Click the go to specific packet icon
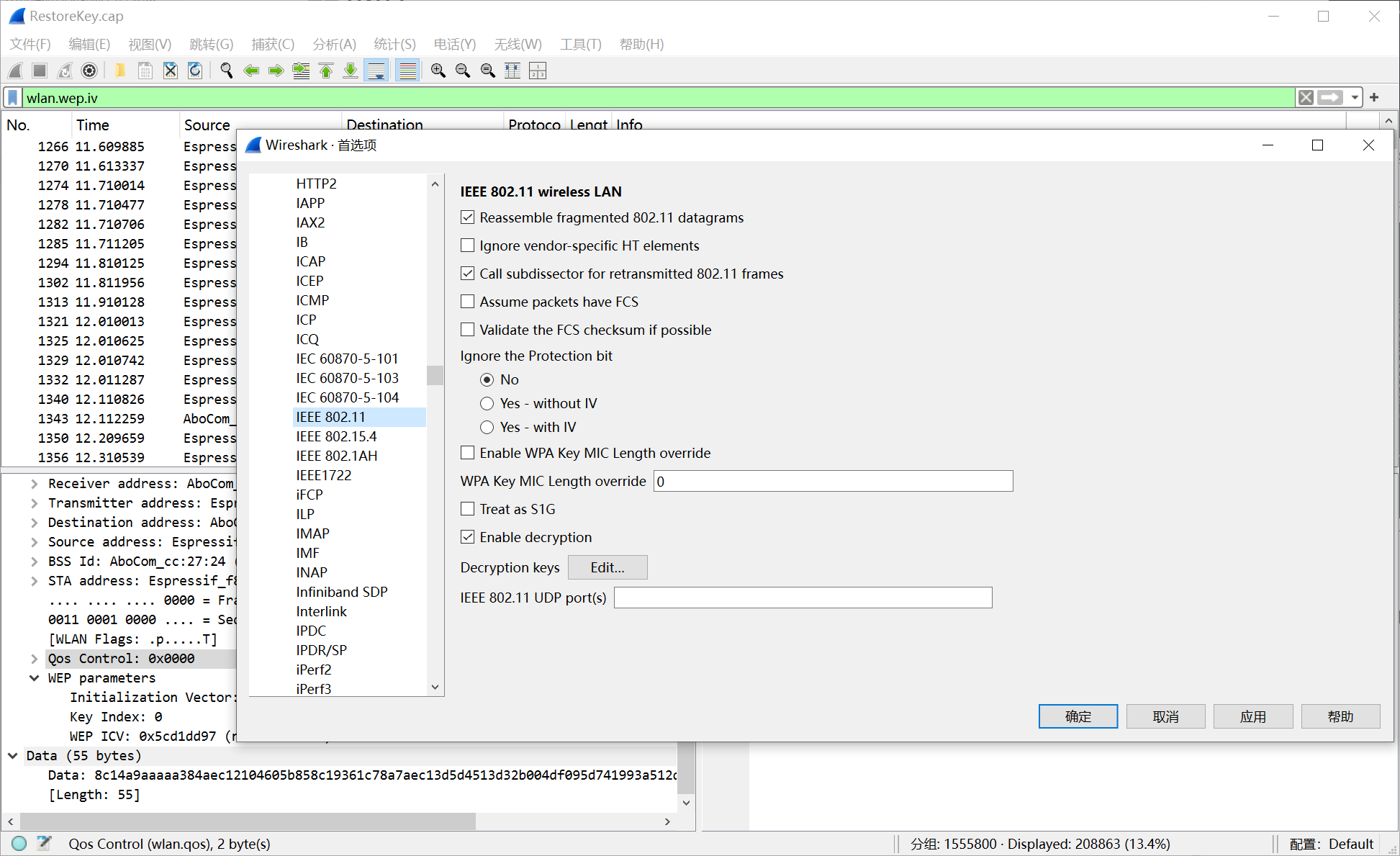The image size is (1400, 856). (x=301, y=71)
